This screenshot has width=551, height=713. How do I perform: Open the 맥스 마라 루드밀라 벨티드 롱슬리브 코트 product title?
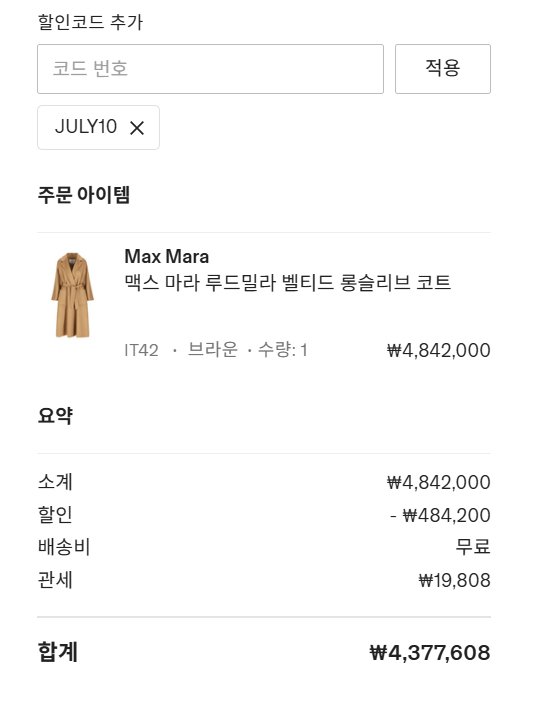(288, 282)
